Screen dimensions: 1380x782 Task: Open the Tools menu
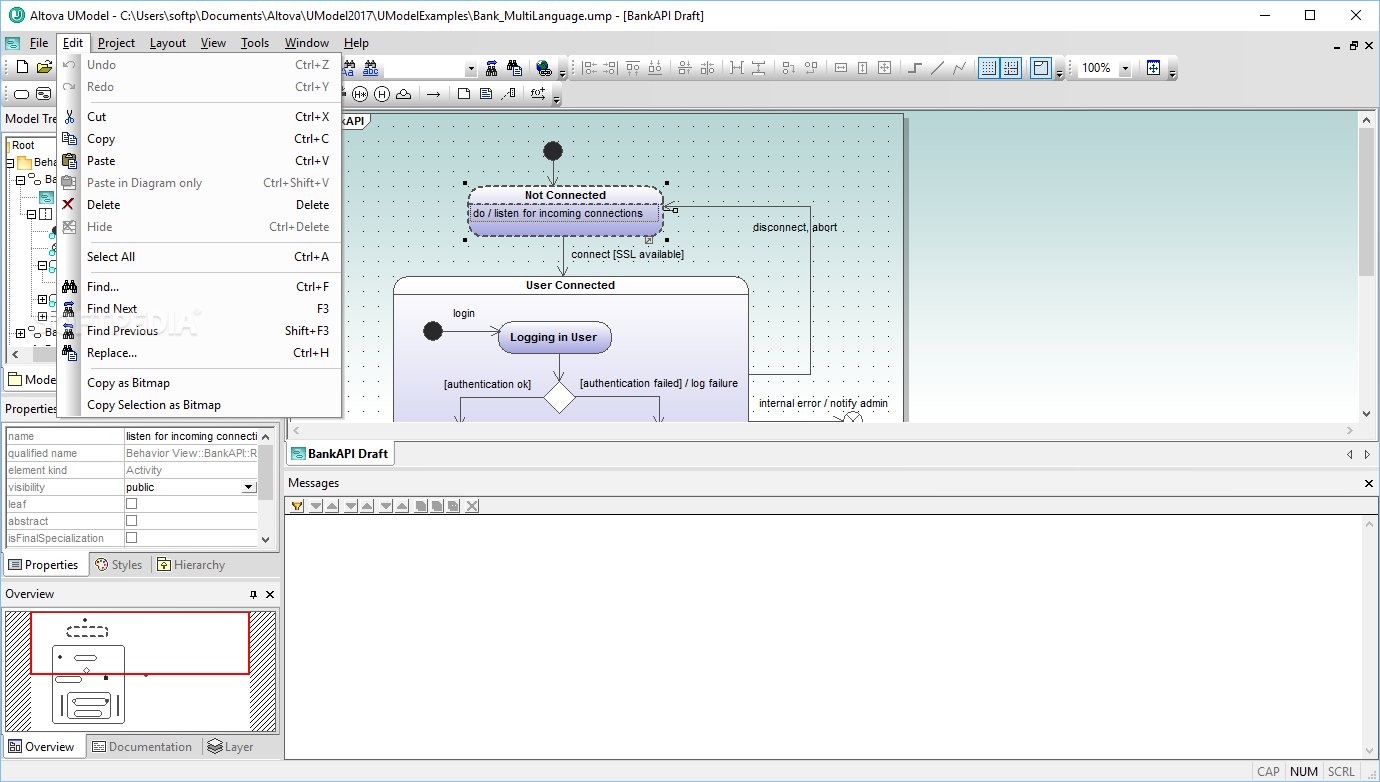(255, 43)
